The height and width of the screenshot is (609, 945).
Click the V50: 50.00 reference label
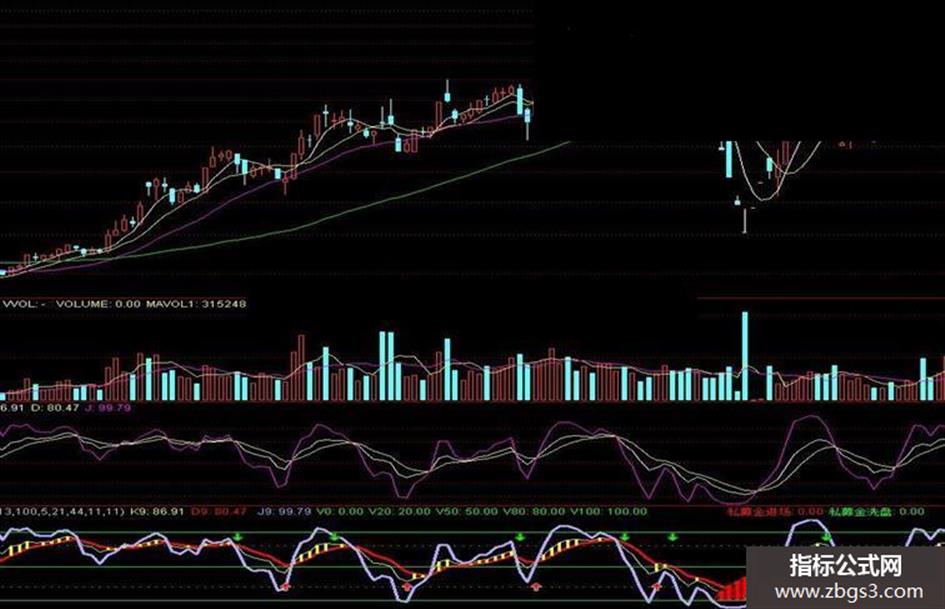pyautogui.click(x=467, y=511)
